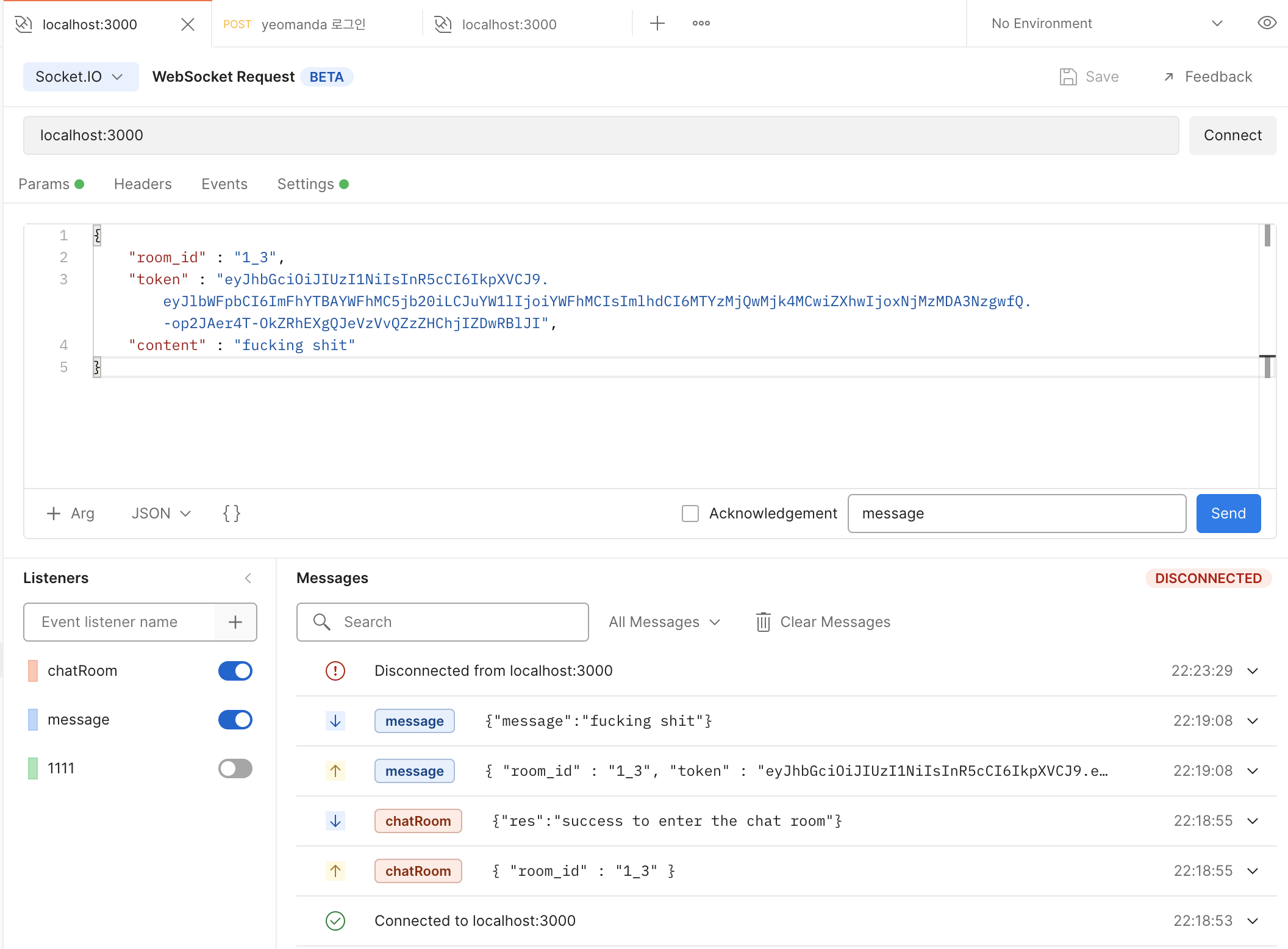Image resolution: width=1288 pixels, height=949 pixels.
Task: Switch to the Headers tab
Action: click(142, 184)
